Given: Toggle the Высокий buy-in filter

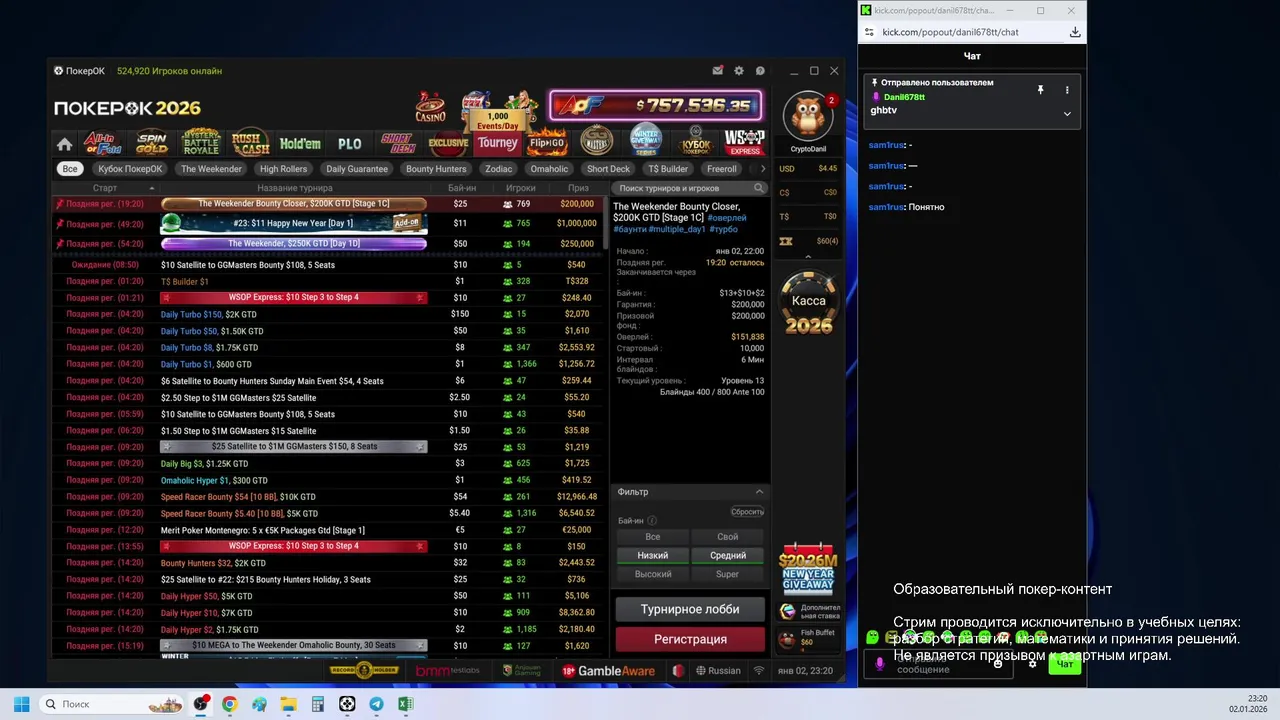Looking at the screenshot, I should point(652,574).
